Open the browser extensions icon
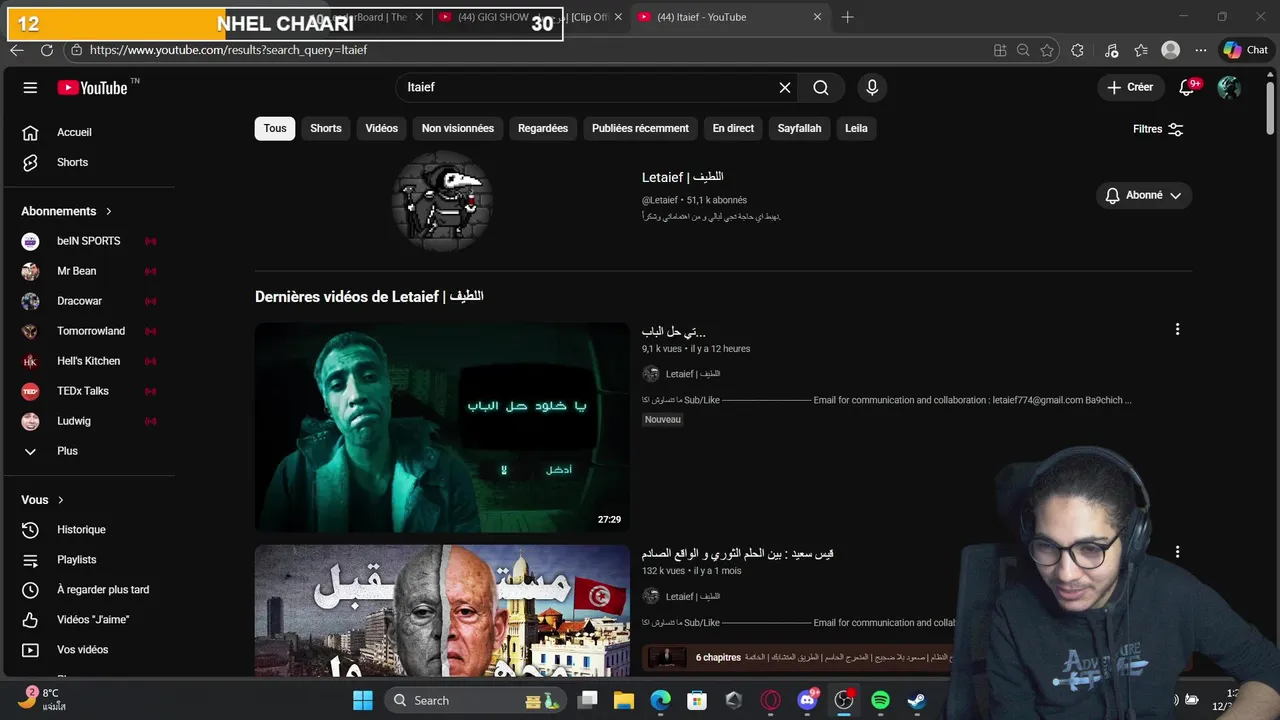1280x720 pixels. click(1077, 50)
